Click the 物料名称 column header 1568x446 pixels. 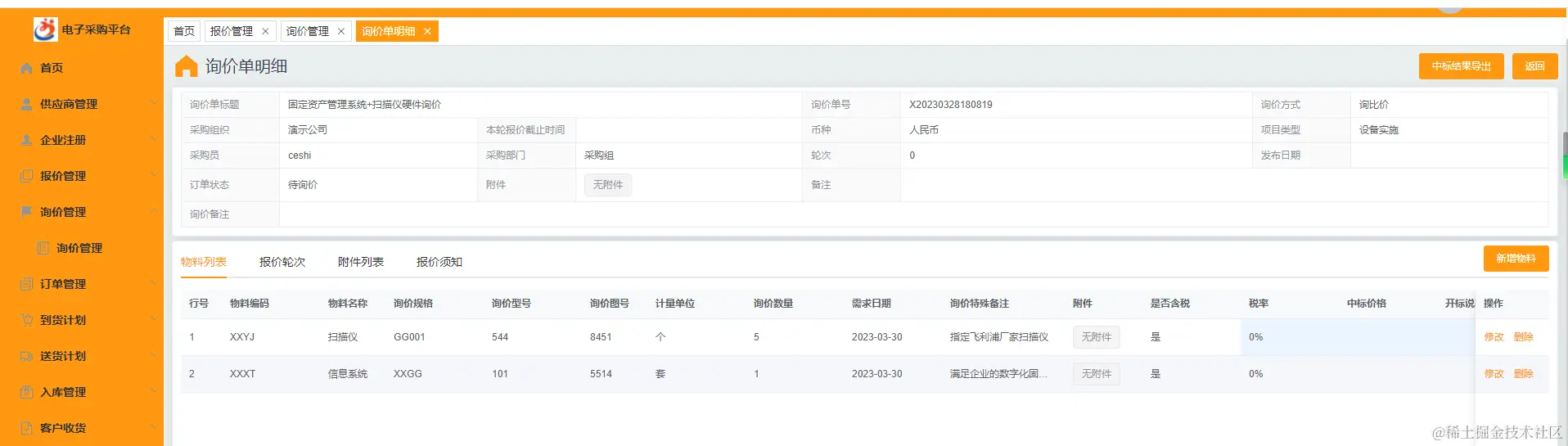tap(348, 304)
